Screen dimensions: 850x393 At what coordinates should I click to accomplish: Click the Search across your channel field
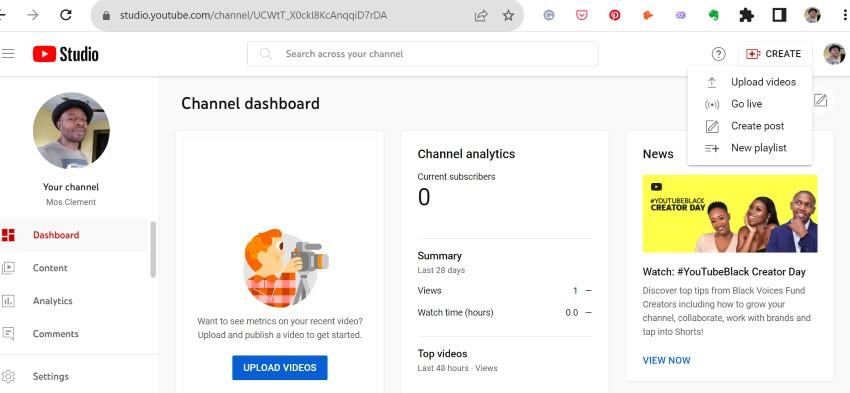(423, 54)
